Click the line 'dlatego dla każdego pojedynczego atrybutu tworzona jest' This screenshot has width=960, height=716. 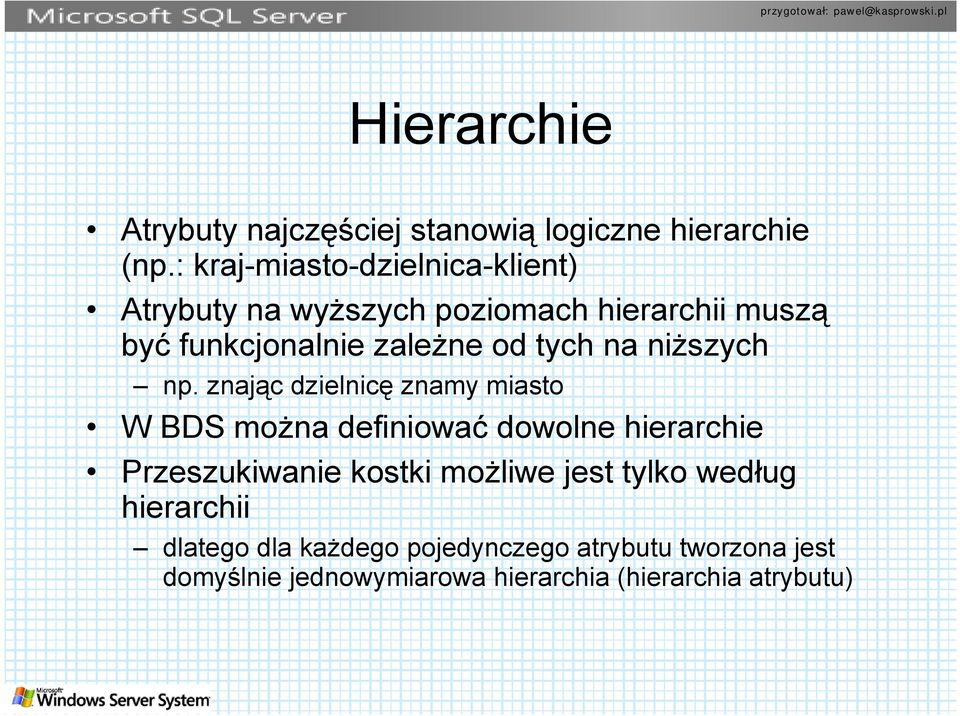coord(498,548)
